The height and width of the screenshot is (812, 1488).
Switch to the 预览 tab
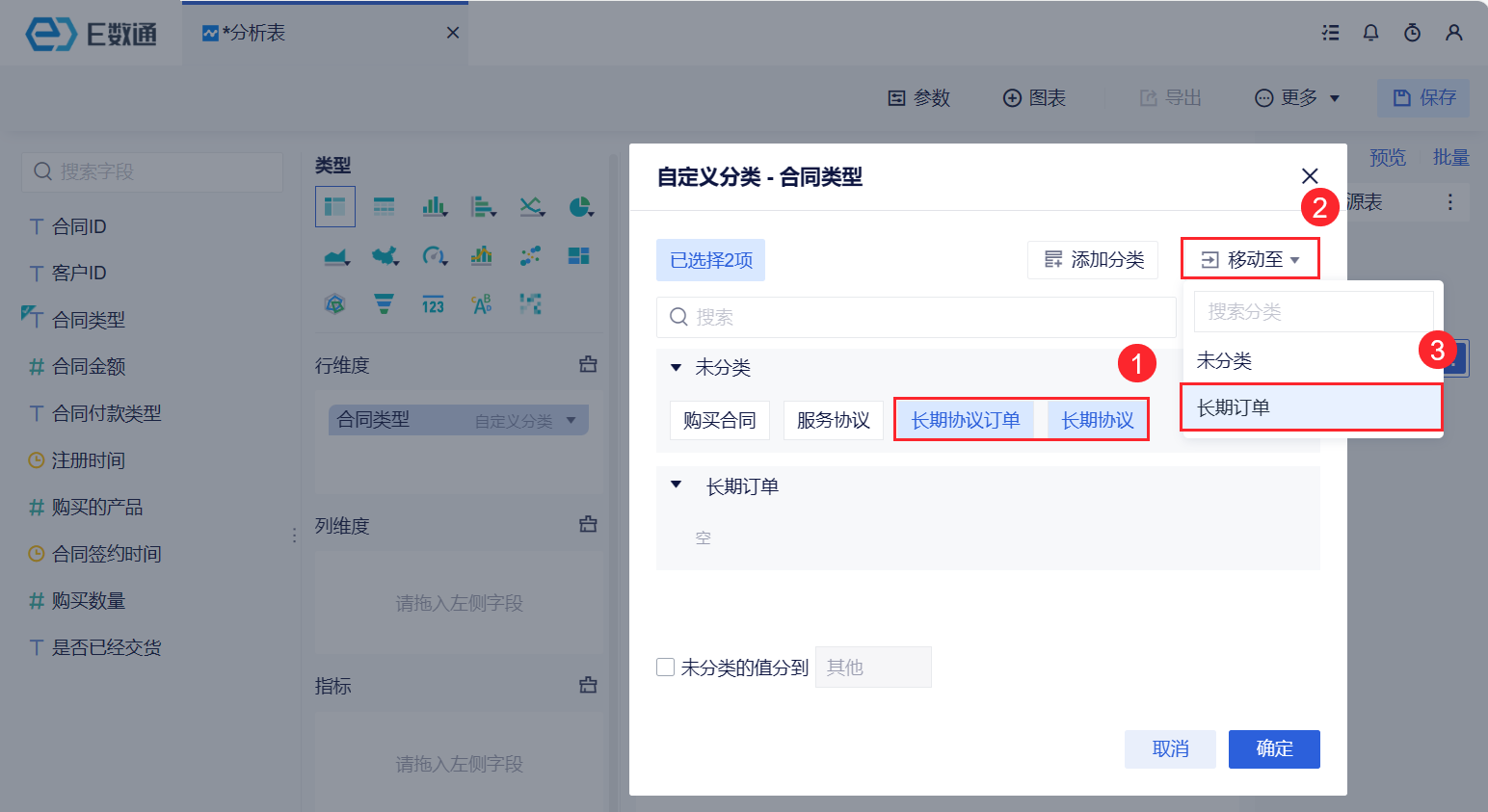coord(1388,158)
